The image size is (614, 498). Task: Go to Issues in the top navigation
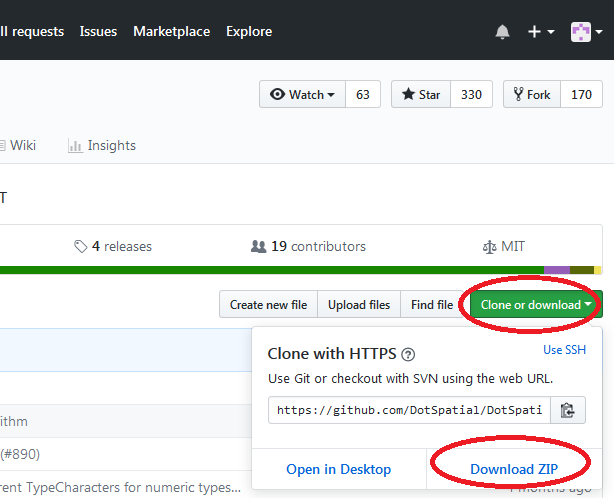(x=98, y=31)
